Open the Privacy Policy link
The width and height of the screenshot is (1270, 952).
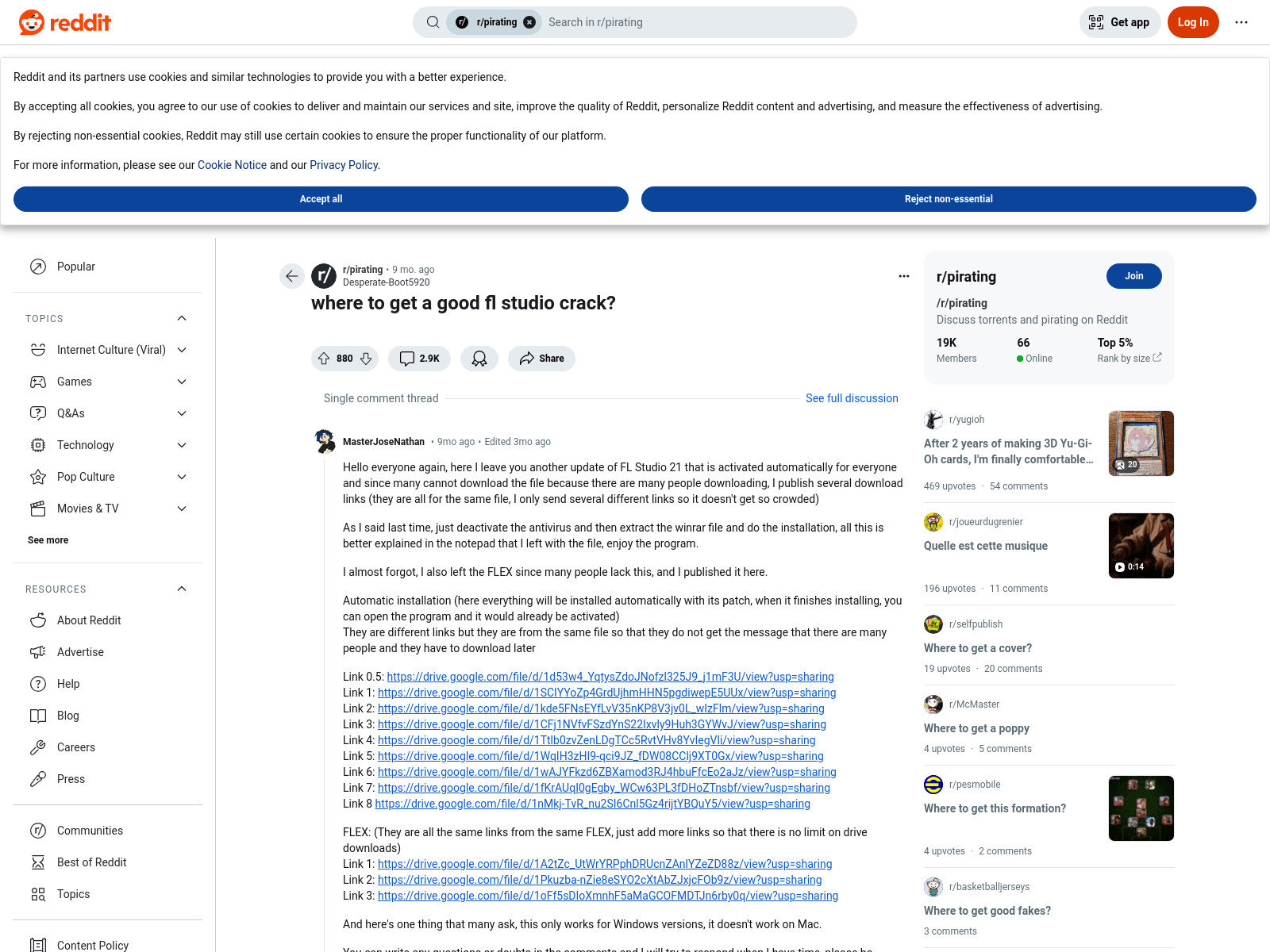coord(344,165)
